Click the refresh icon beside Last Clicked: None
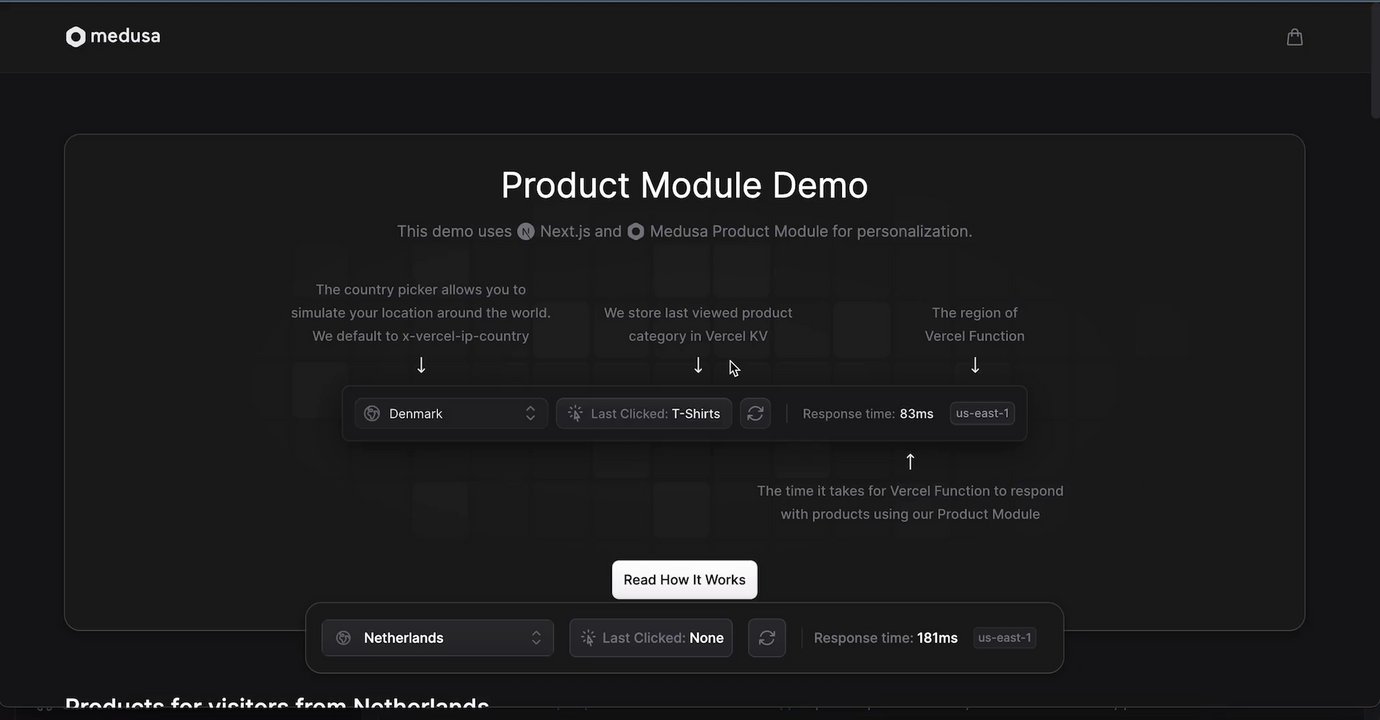This screenshot has height=720, width=1380. point(767,638)
